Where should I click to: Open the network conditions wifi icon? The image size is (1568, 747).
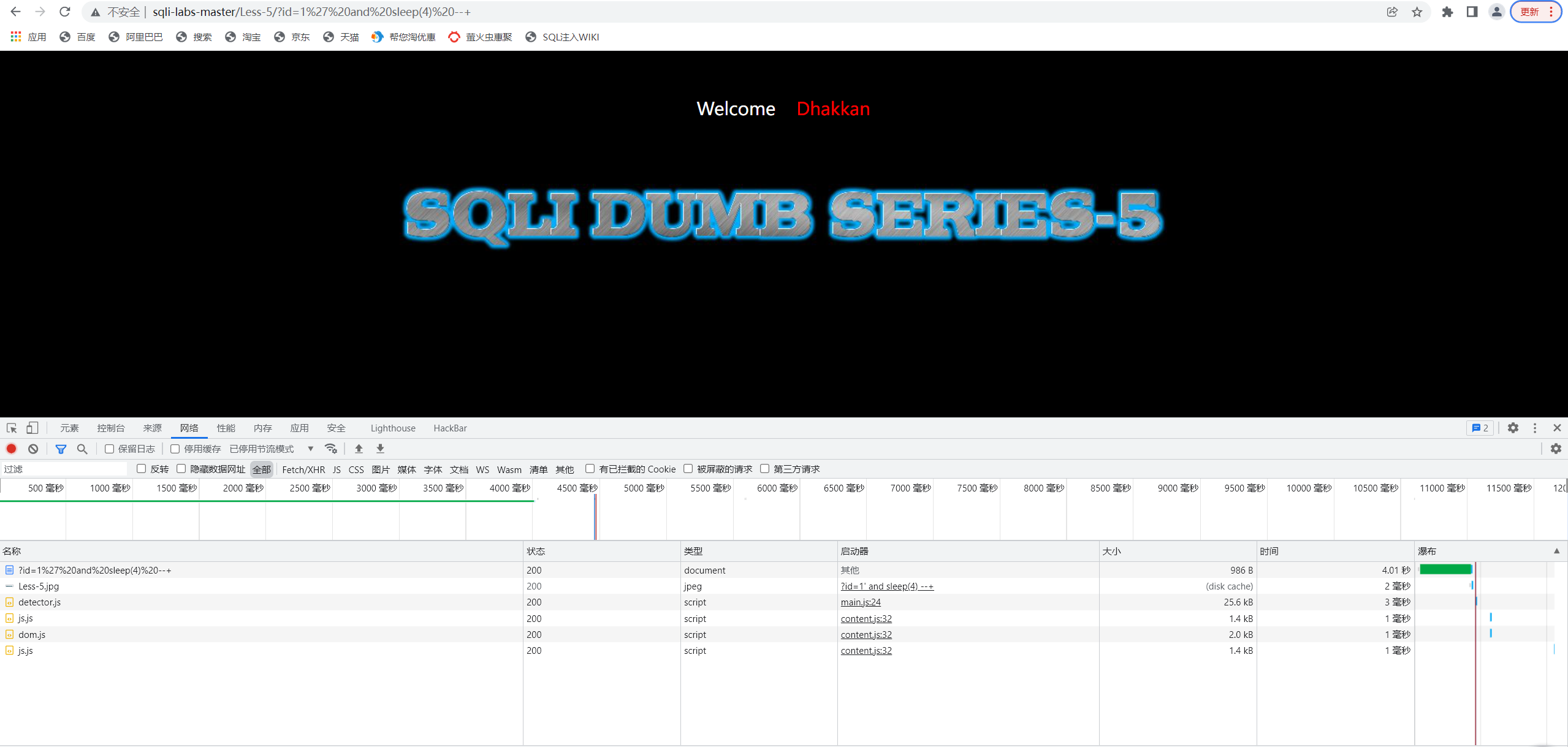[x=331, y=449]
